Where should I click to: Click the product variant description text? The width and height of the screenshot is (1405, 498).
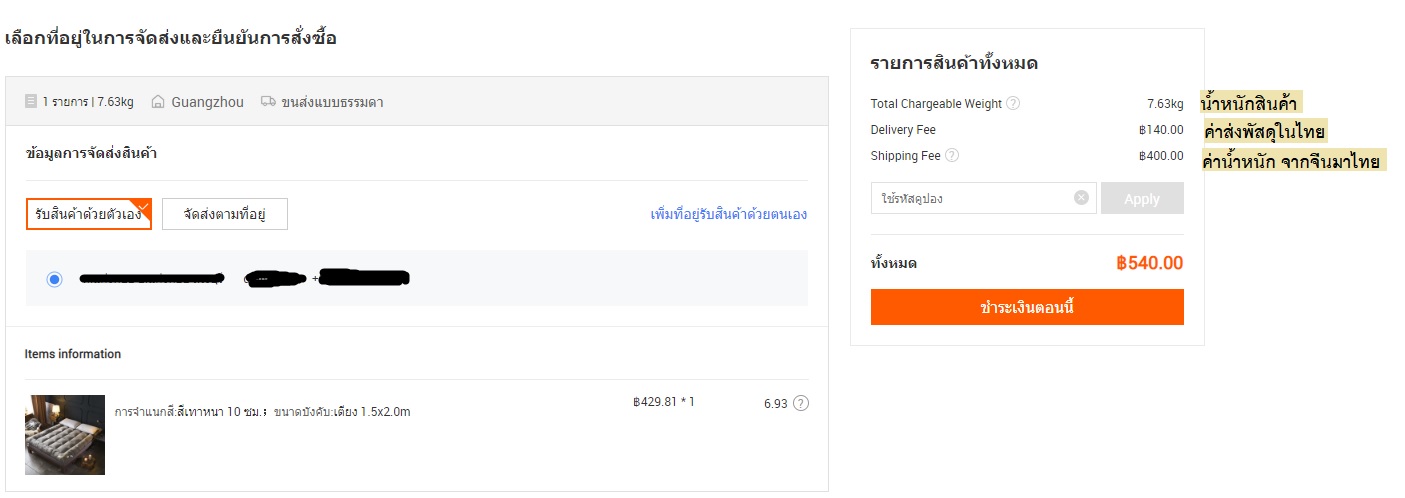tap(262, 411)
